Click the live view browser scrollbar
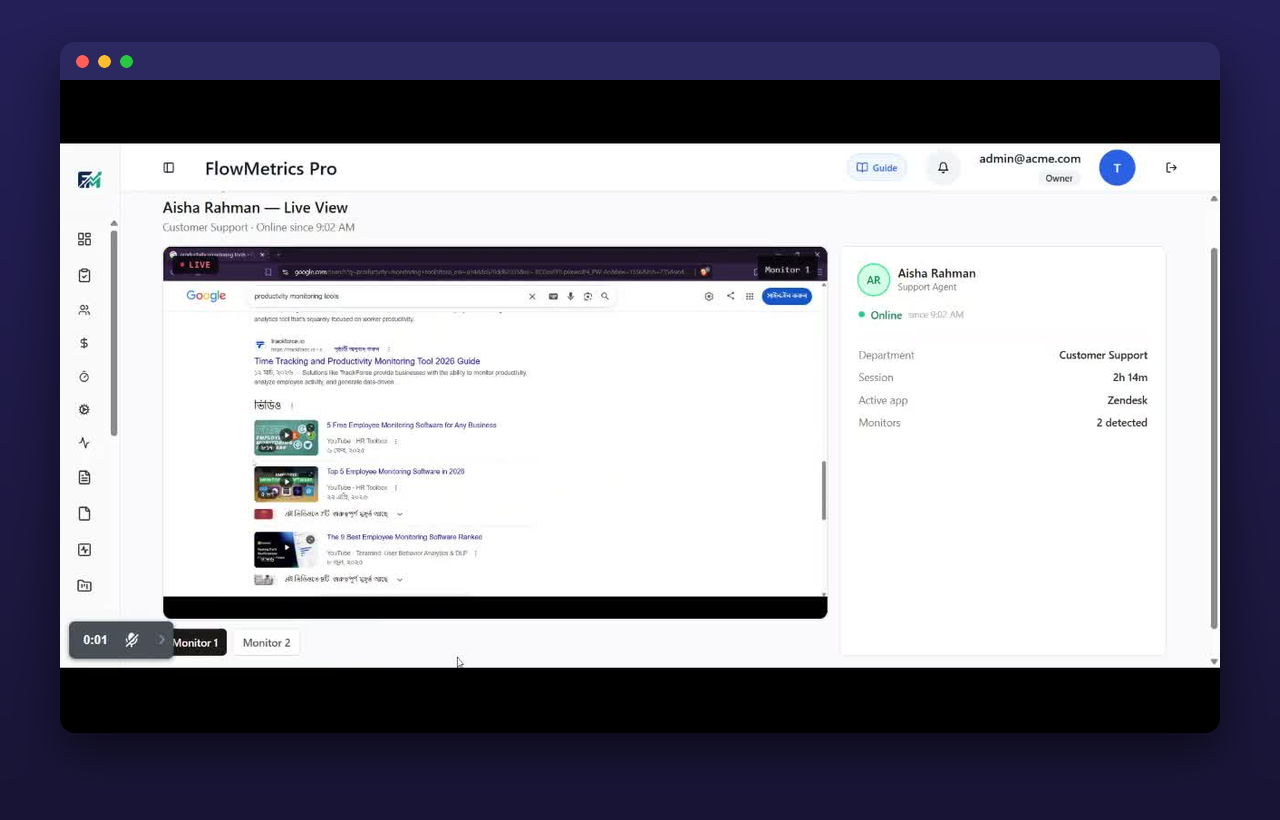This screenshot has height=820, width=1280. [x=824, y=490]
